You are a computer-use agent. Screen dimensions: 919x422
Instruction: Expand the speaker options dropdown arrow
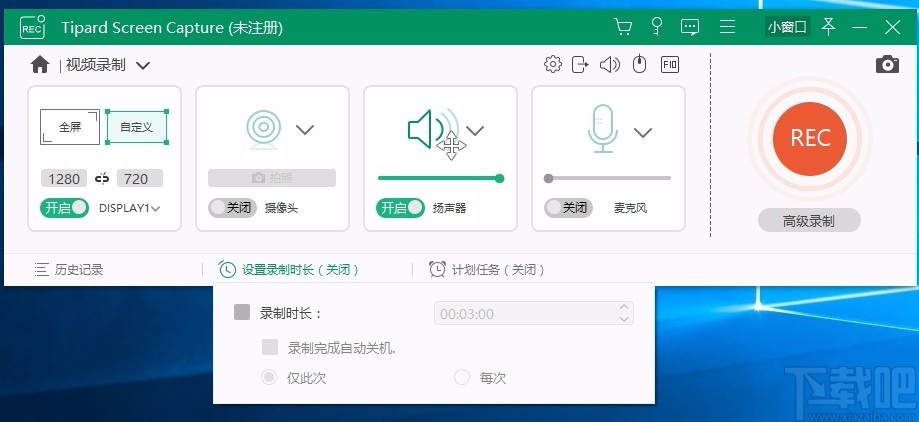(475, 130)
